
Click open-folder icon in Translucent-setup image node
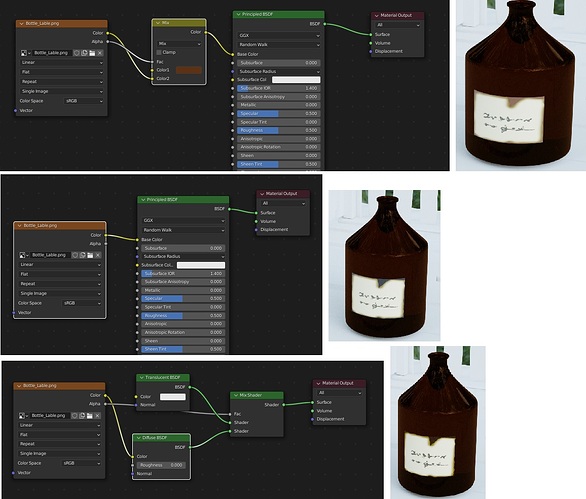pyautogui.click(x=90, y=416)
